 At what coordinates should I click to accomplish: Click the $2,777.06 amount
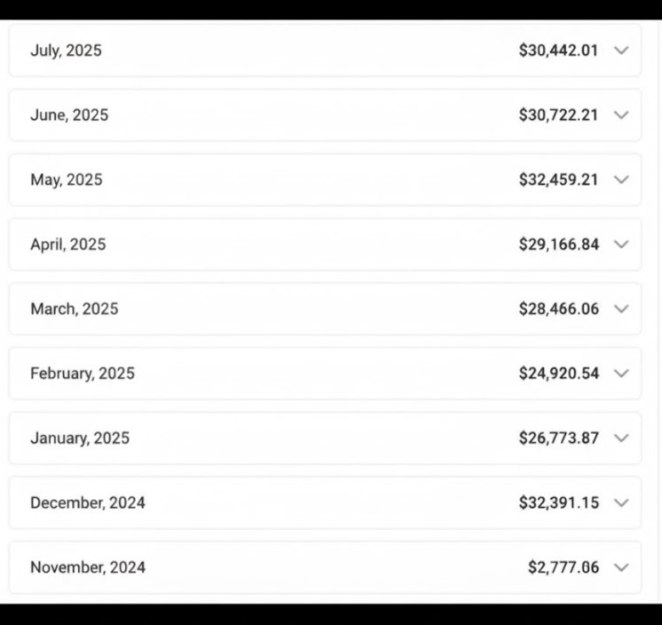click(563, 567)
